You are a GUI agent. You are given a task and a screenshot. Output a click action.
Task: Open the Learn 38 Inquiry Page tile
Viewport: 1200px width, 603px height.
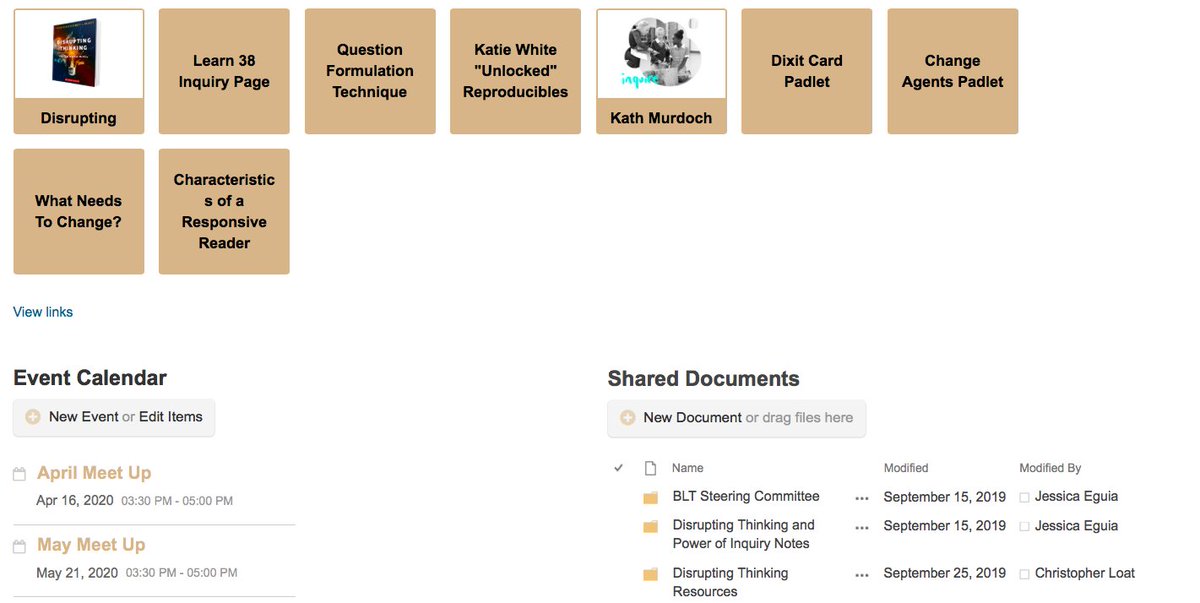click(x=224, y=71)
